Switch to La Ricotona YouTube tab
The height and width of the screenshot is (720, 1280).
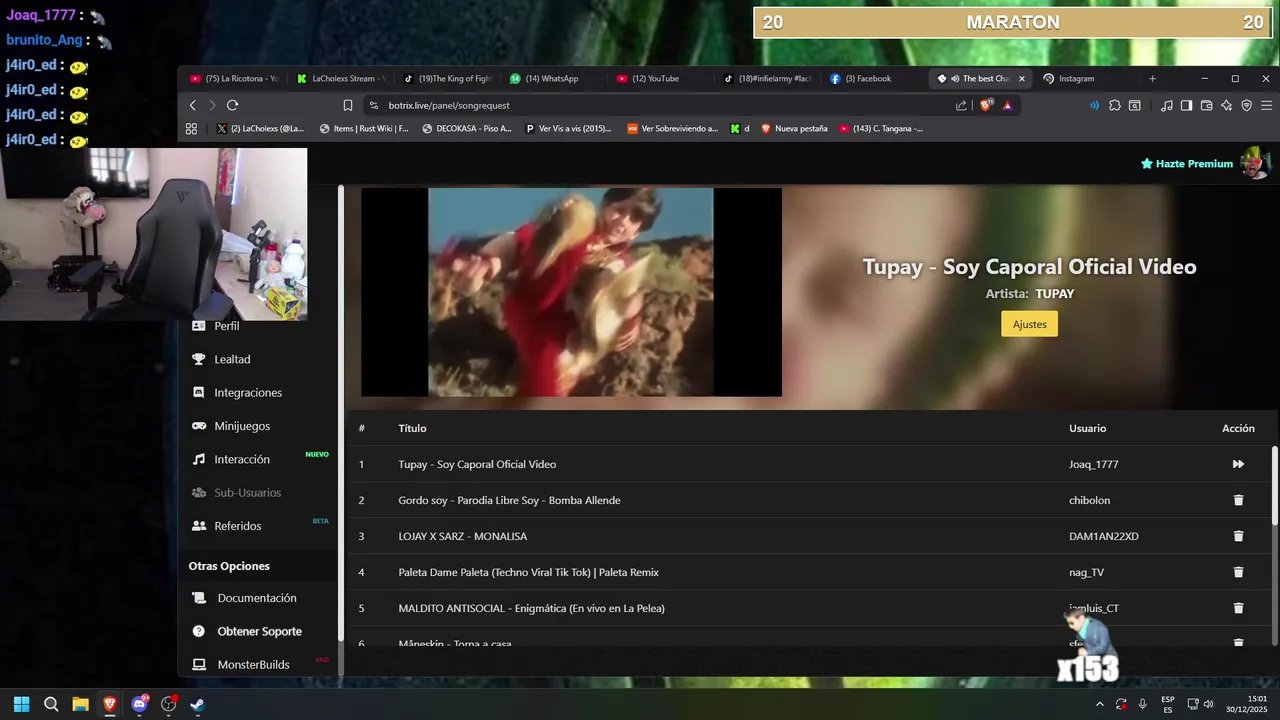[x=235, y=78]
